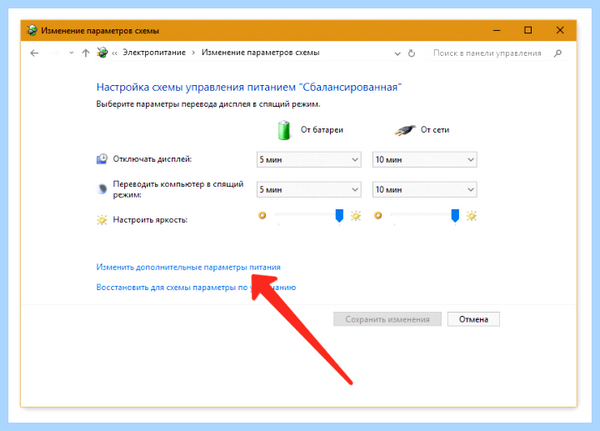
Task: Click battery brightness slider handle
Action: (339, 216)
